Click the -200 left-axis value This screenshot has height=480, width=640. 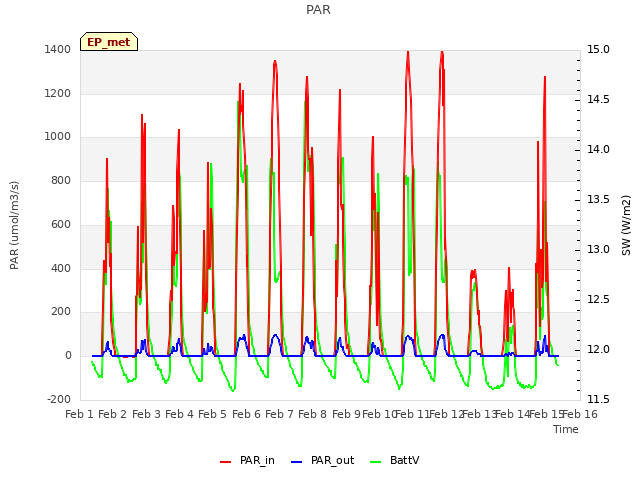pyautogui.click(x=59, y=399)
